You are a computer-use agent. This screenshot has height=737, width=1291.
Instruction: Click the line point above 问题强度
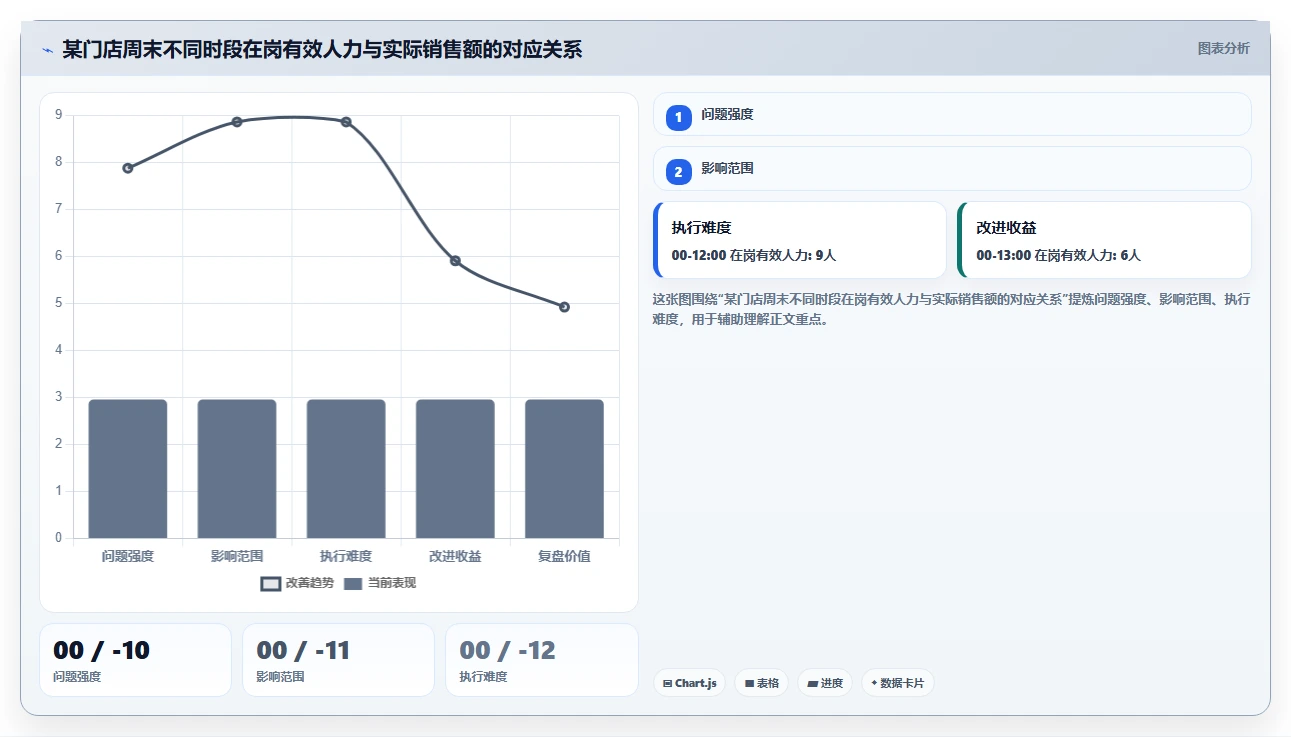click(x=128, y=168)
